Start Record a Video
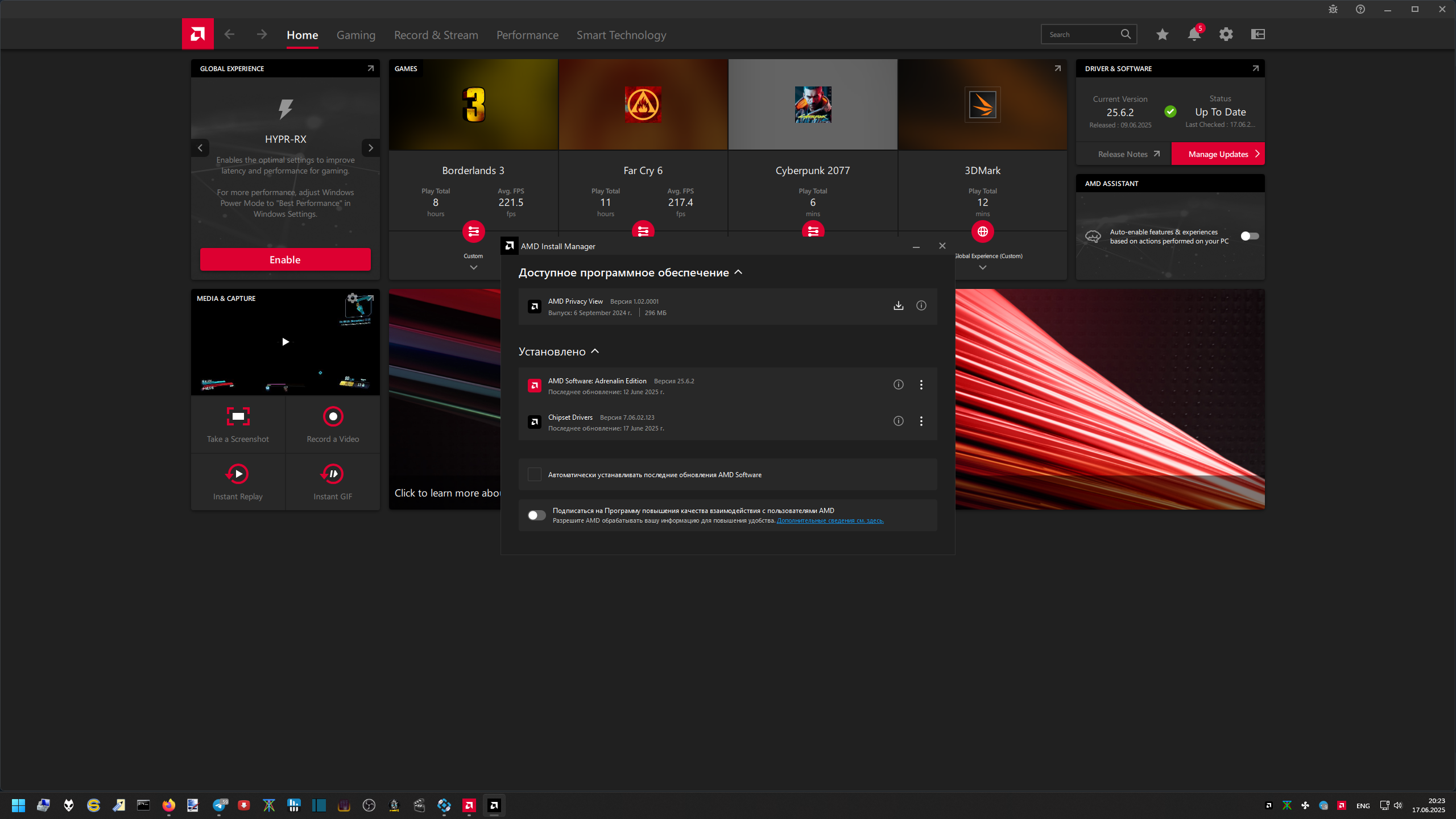 (333, 417)
